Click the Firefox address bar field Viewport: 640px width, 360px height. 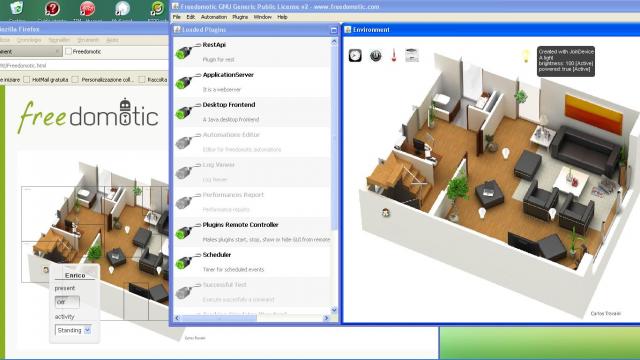84,65
